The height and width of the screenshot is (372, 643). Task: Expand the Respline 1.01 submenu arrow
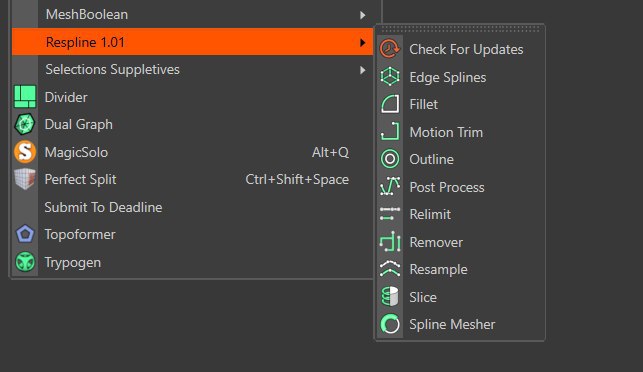(363, 42)
